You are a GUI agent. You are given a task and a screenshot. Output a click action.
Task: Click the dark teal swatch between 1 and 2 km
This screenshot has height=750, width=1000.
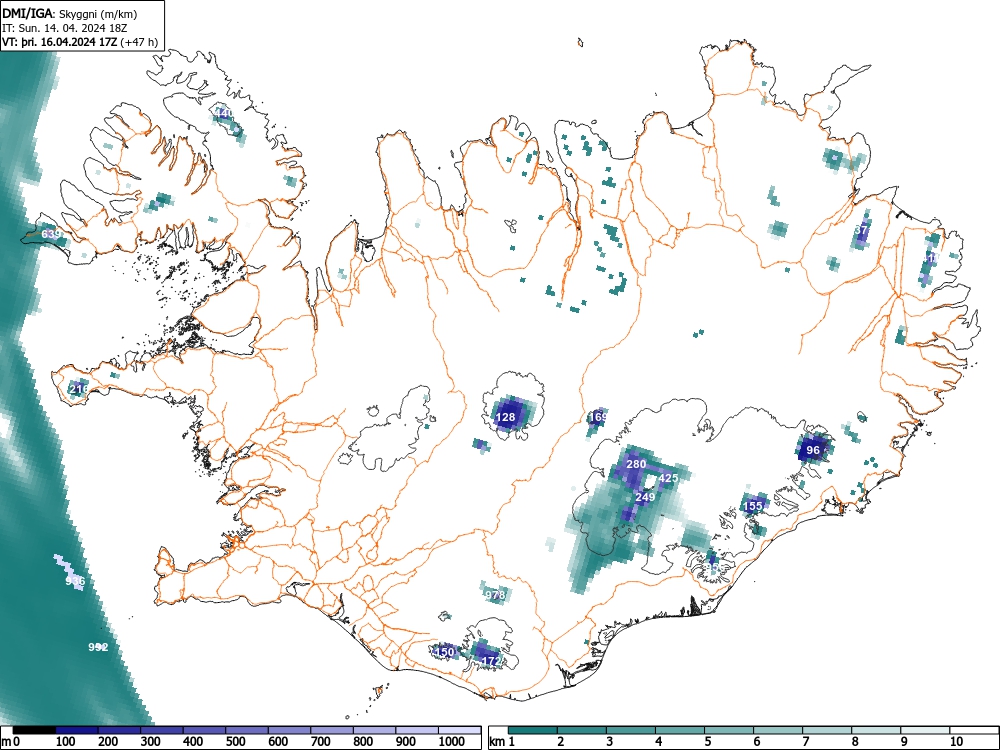click(533, 730)
